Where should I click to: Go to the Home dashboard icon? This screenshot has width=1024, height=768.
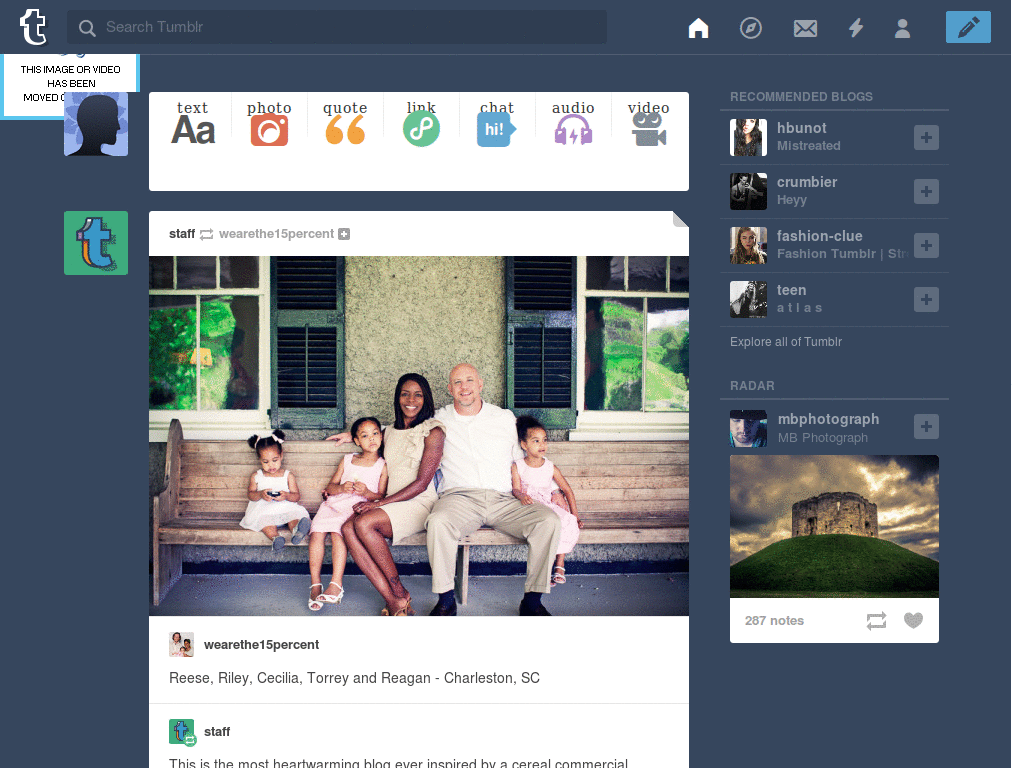(x=698, y=28)
